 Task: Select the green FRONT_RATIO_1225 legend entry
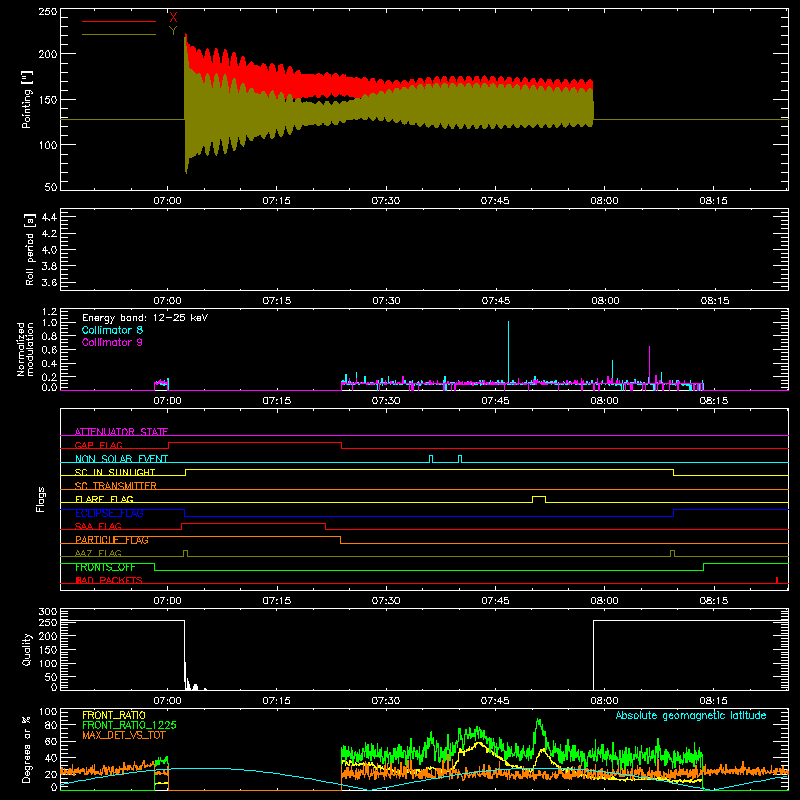[x=130, y=725]
